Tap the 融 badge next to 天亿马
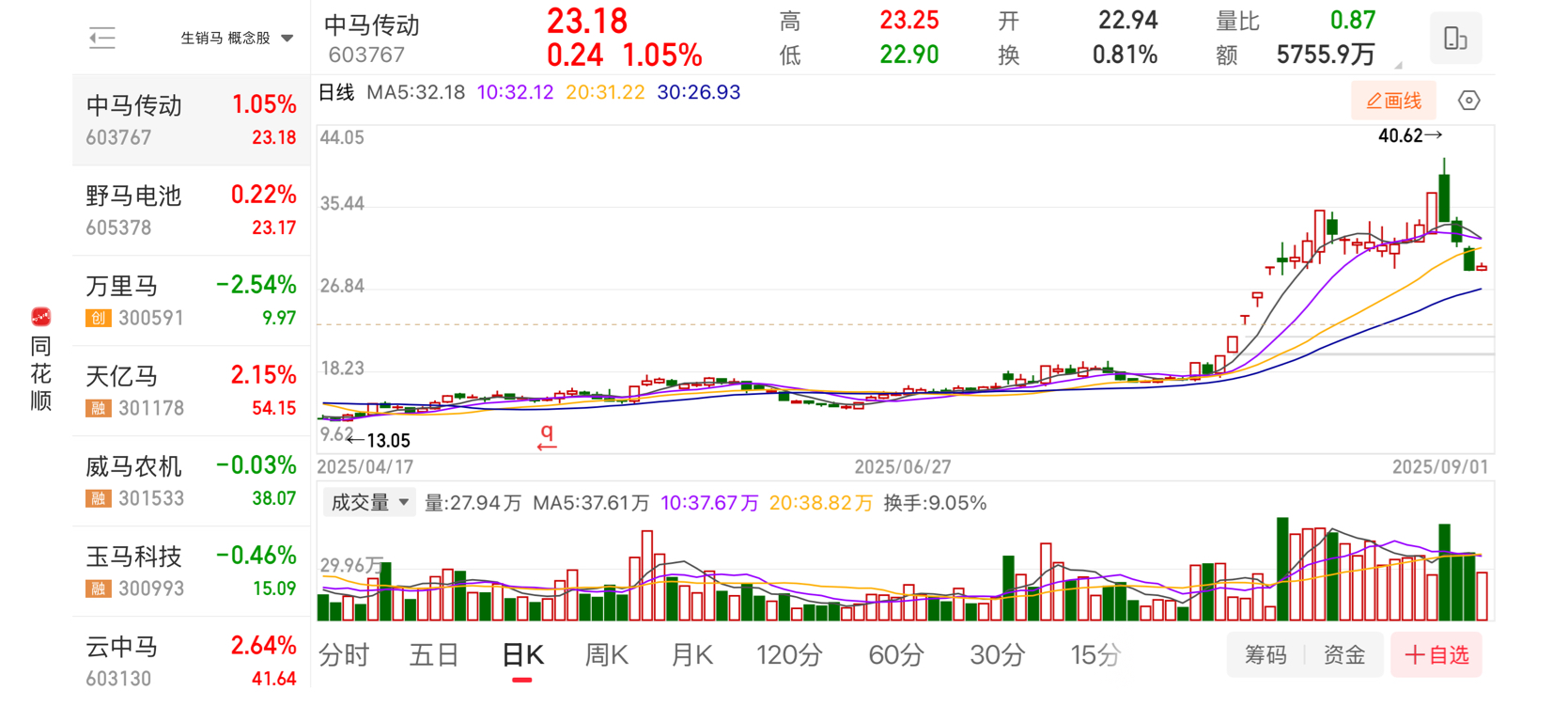Viewport: 1568px width, 722px height. 99,409
